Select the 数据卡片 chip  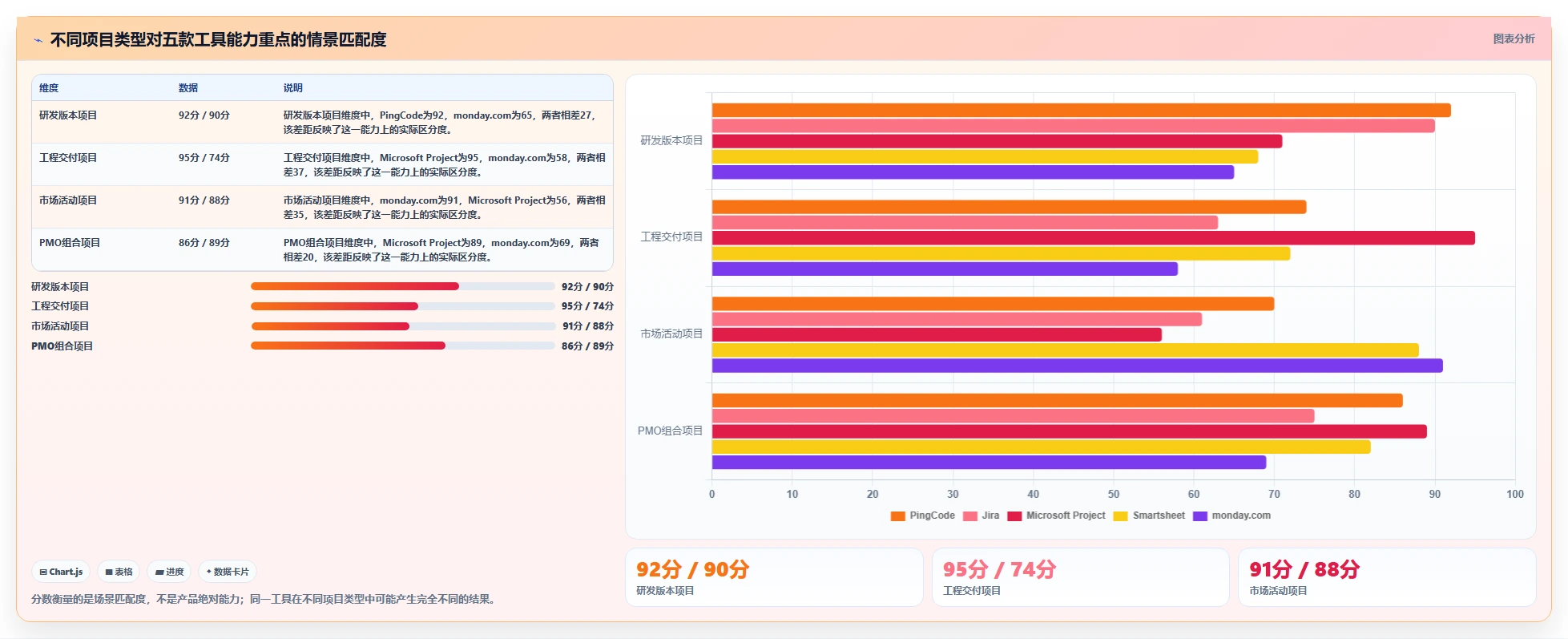(x=228, y=572)
